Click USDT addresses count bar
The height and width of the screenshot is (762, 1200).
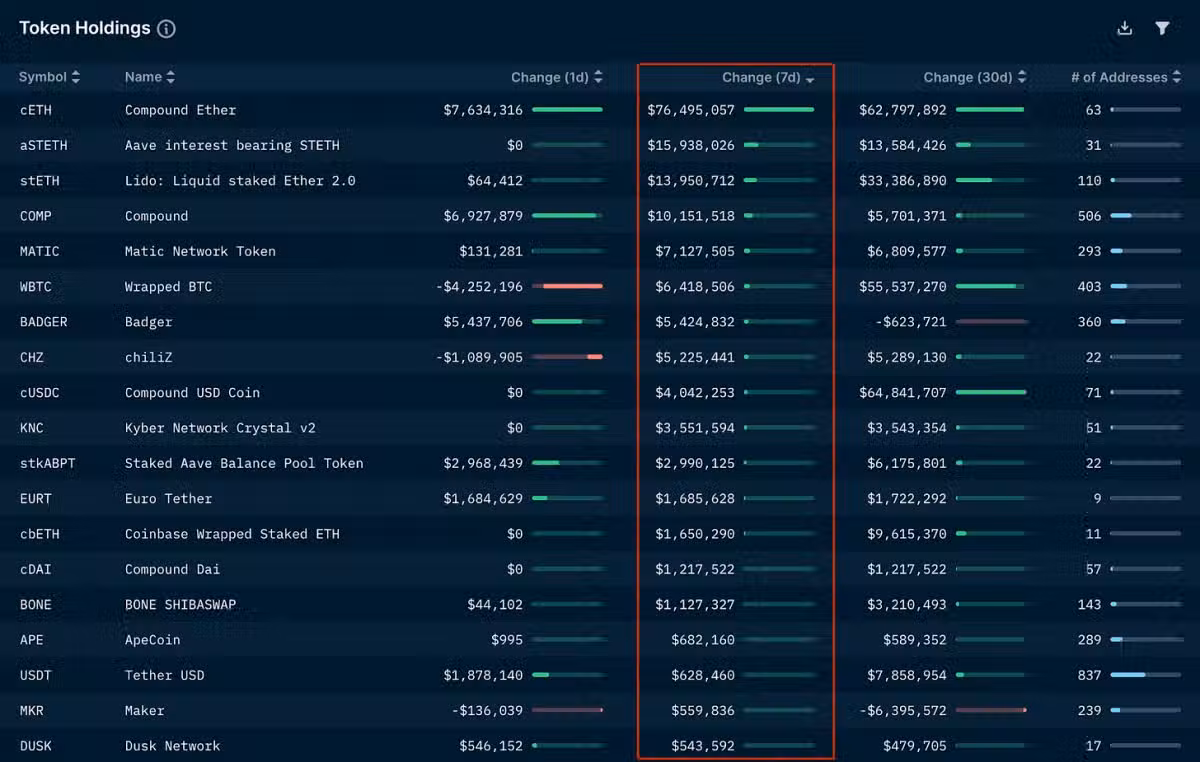pyautogui.click(x=1145, y=675)
